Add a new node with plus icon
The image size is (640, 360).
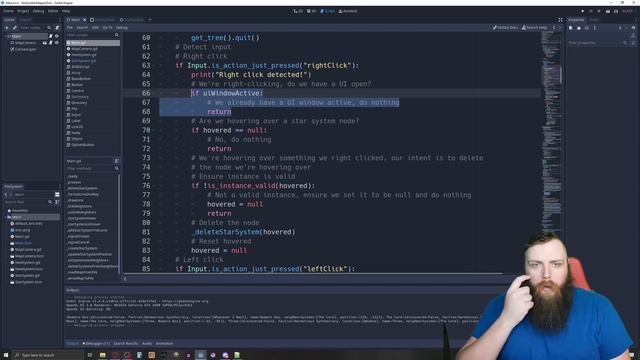(7, 28)
